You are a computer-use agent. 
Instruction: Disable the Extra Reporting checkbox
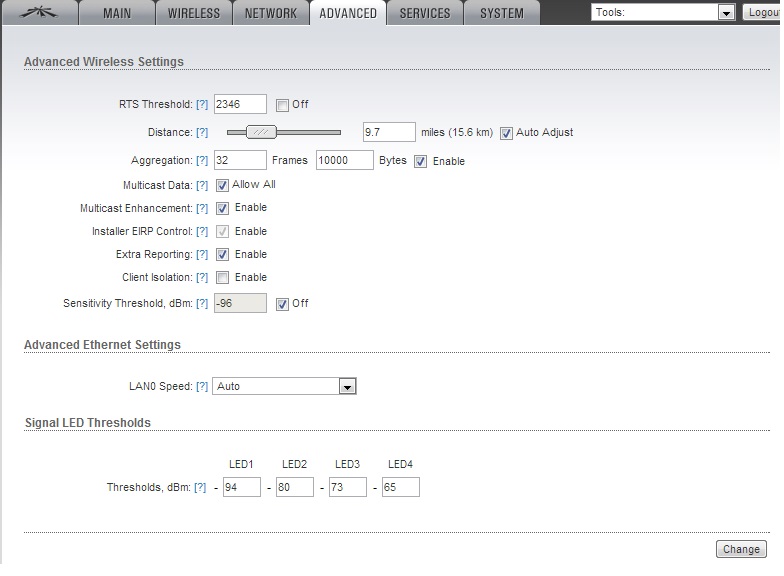[222, 254]
